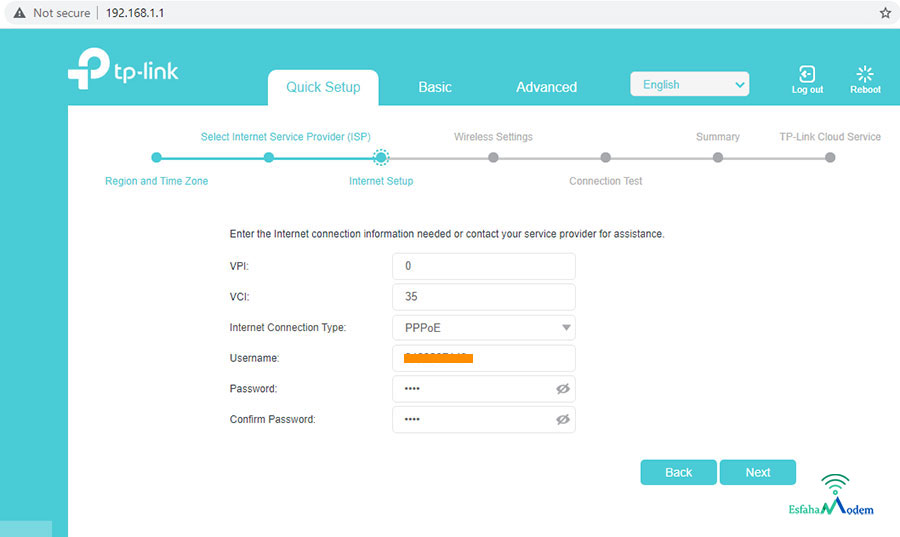The height and width of the screenshot is (537, 900).
Task: Select the Quick Setup tab
Action: (323, 87)
